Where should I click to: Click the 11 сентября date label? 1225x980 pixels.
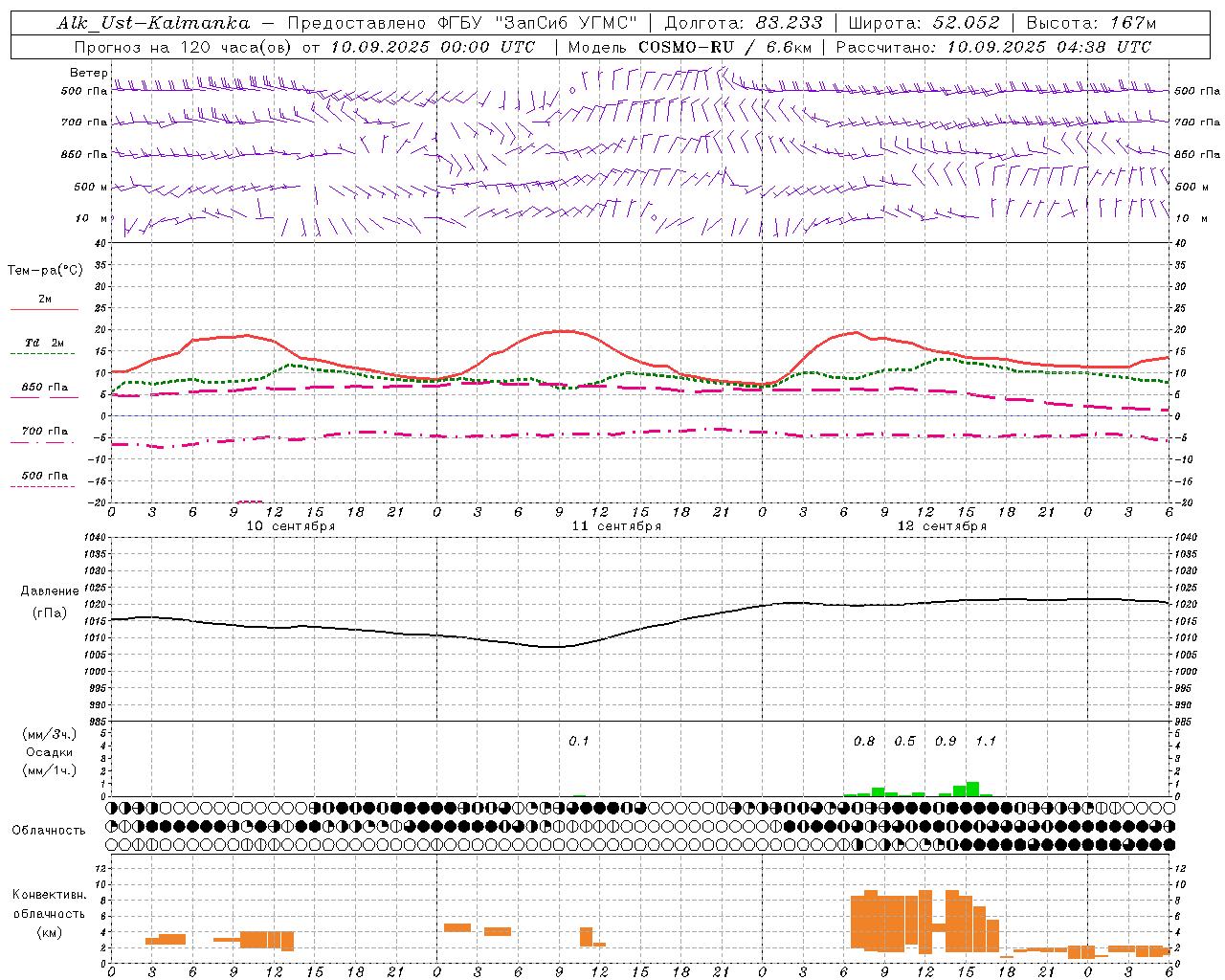[616, 526]
